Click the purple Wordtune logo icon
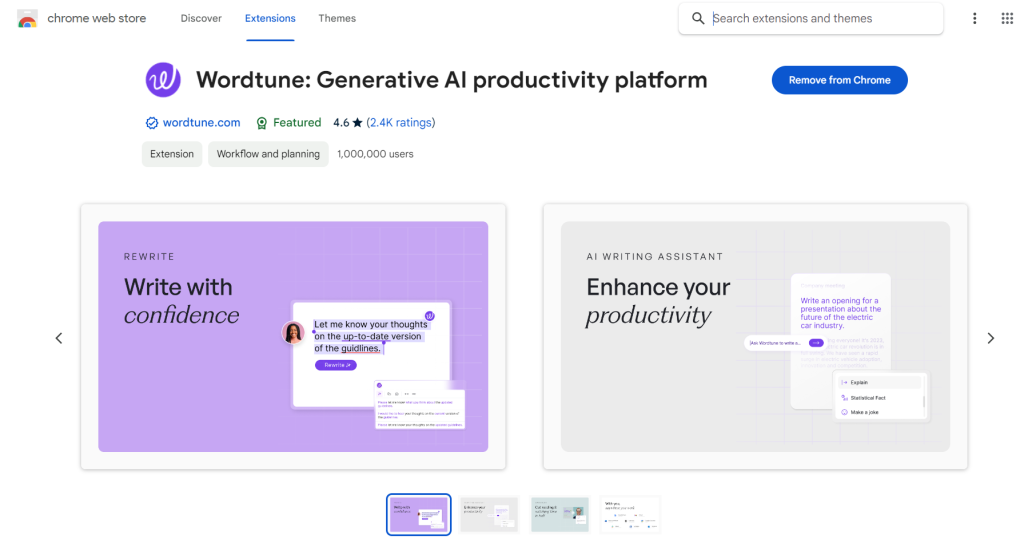The image size is (1024, 559). coord(163,80)
